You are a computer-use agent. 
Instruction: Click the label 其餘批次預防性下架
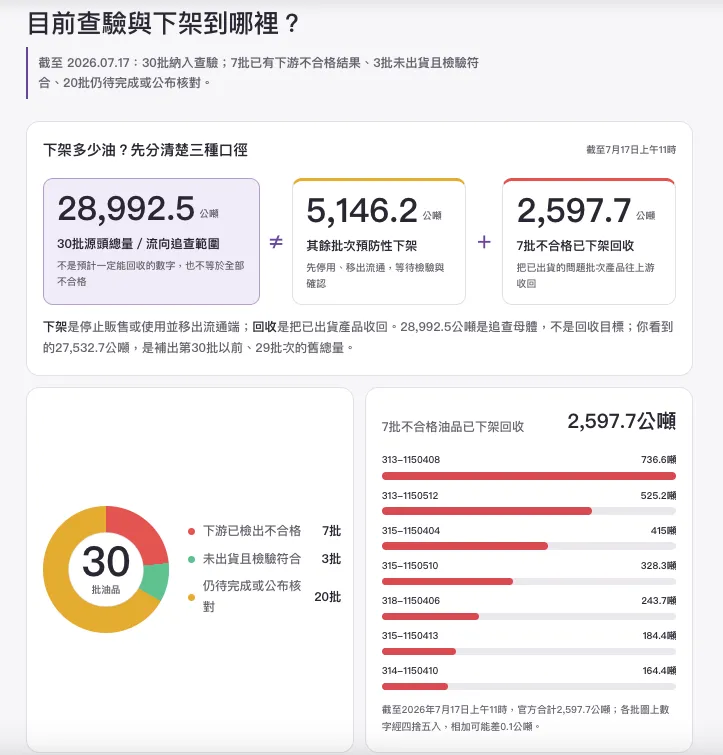pyautogui.click(x=362, y=246)
